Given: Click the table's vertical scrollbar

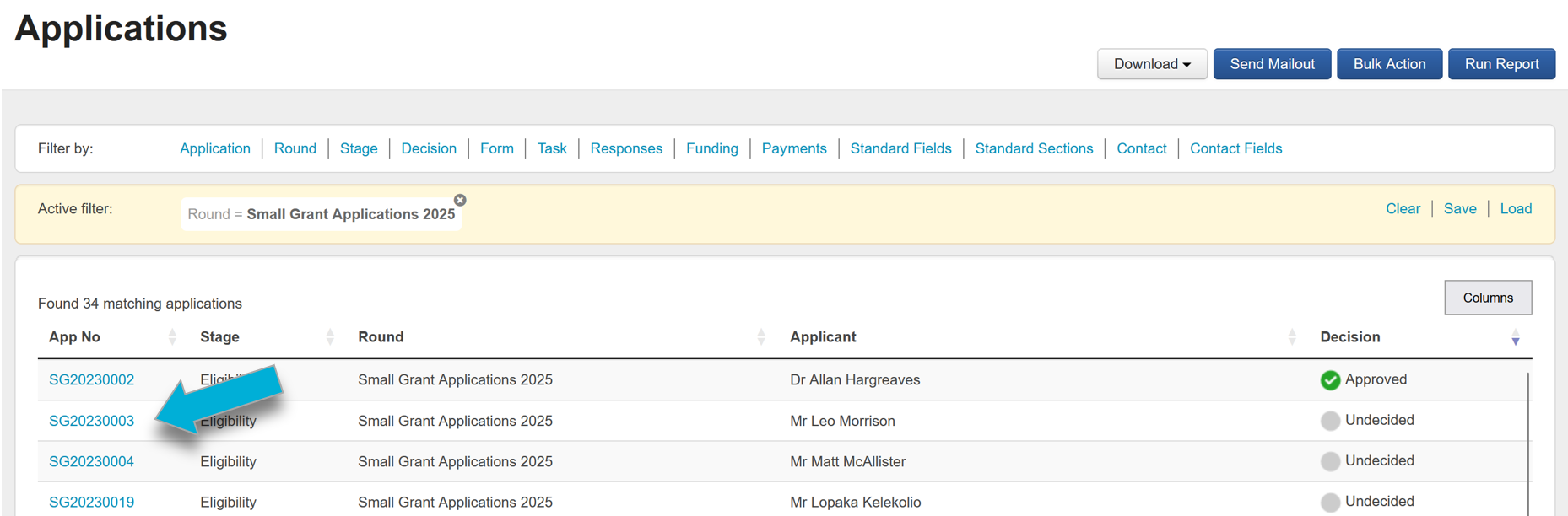Looking at the screenshot, I should tap(1528, 438).
